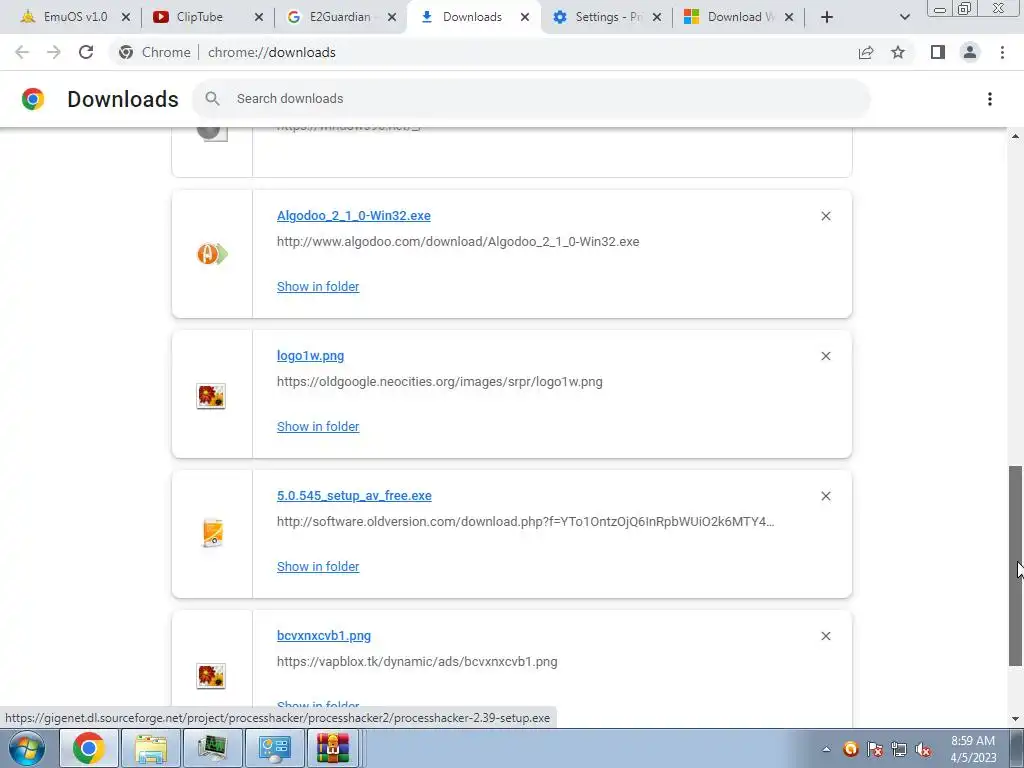Click the orange tray application icon
The width and height of the screenshot is (1024, 768).
851,749
